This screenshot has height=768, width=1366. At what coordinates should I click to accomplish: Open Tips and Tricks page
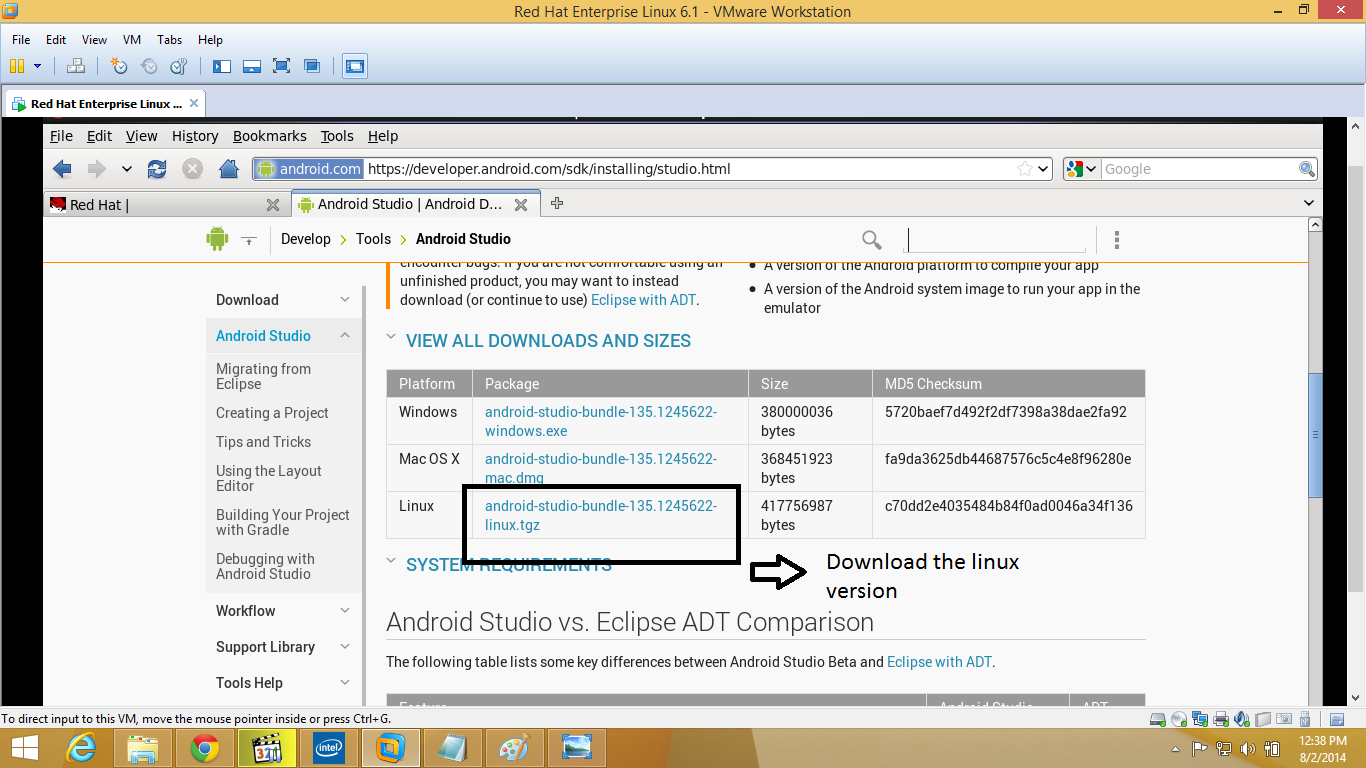click(263, 442)
